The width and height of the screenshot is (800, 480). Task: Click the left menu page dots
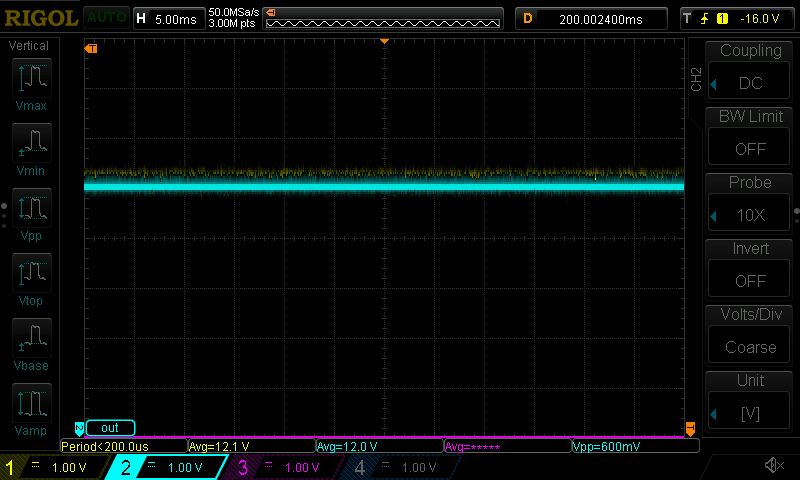[4, 216]
